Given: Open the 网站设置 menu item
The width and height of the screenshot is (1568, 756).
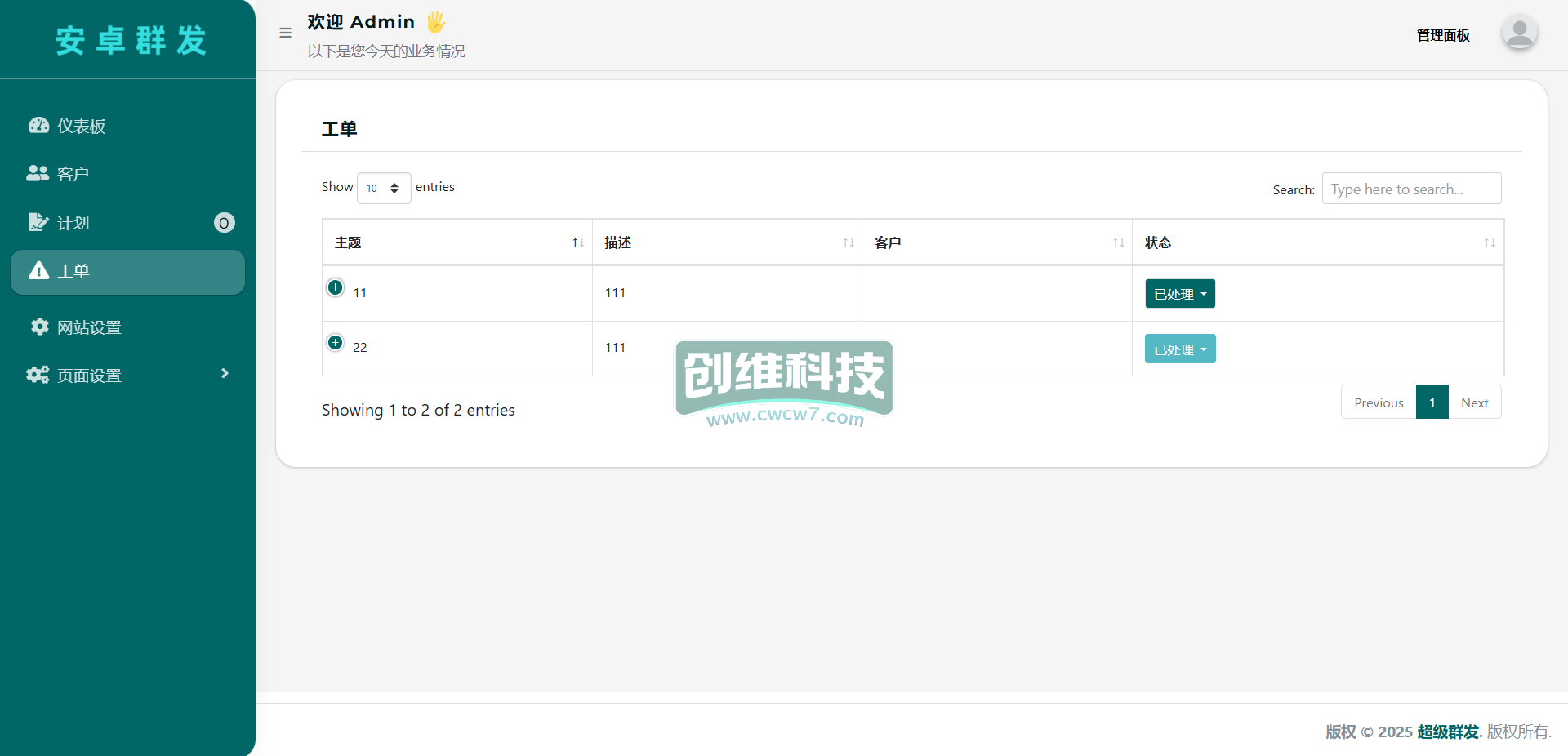Looking at the screenshot, I should coord(127,327).
